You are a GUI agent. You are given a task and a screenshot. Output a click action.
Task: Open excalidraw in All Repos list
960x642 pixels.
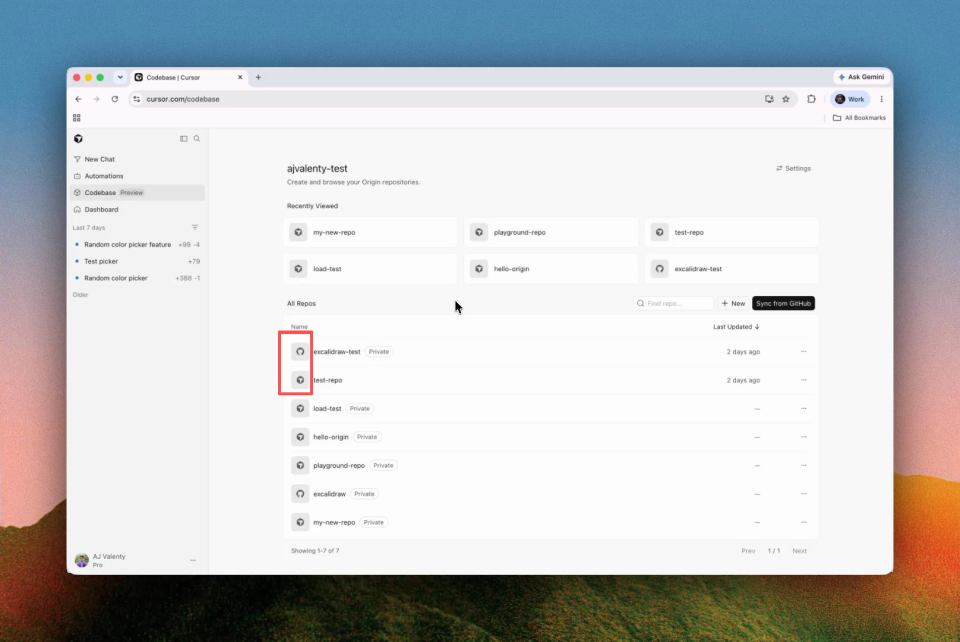pyautogui.click(x=329, y=494)
